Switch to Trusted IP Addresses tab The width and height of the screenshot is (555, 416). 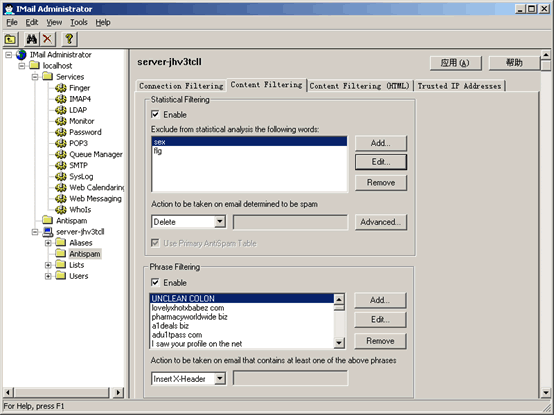click(459, 86)
